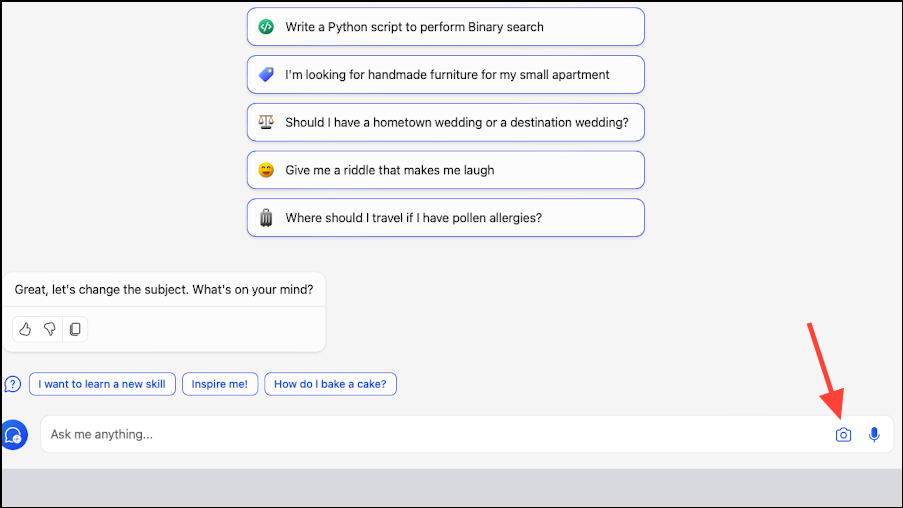Click the question mark help icon

click(13, 384)
